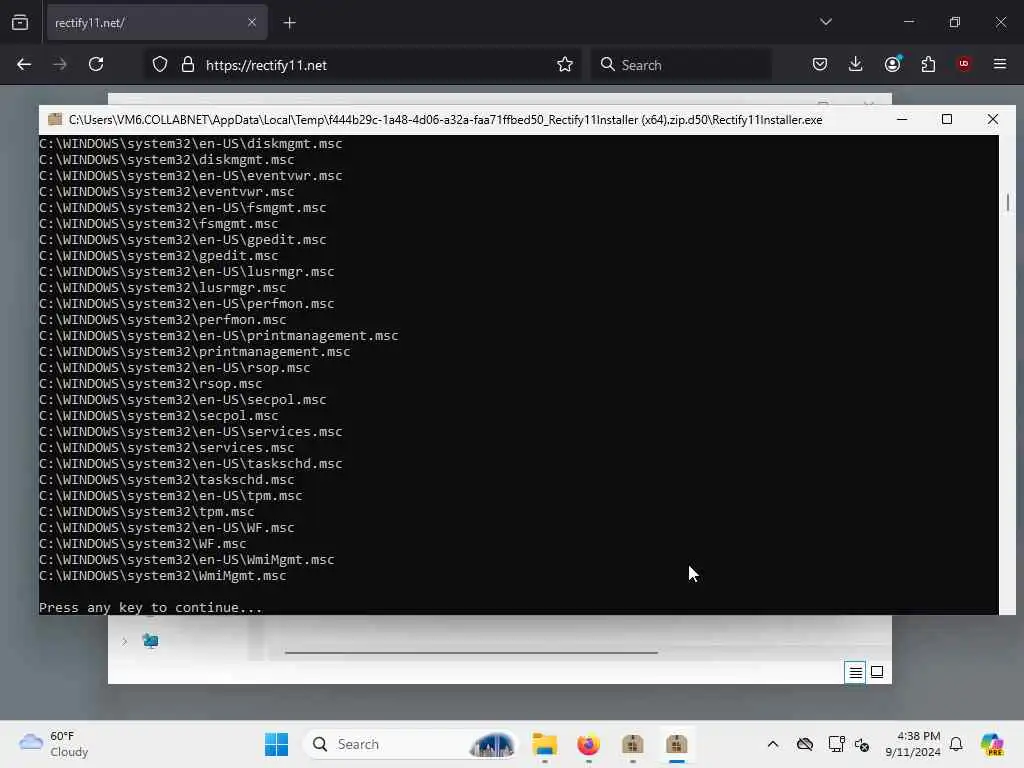List all tabs dropdown arrow

[826, 22]
